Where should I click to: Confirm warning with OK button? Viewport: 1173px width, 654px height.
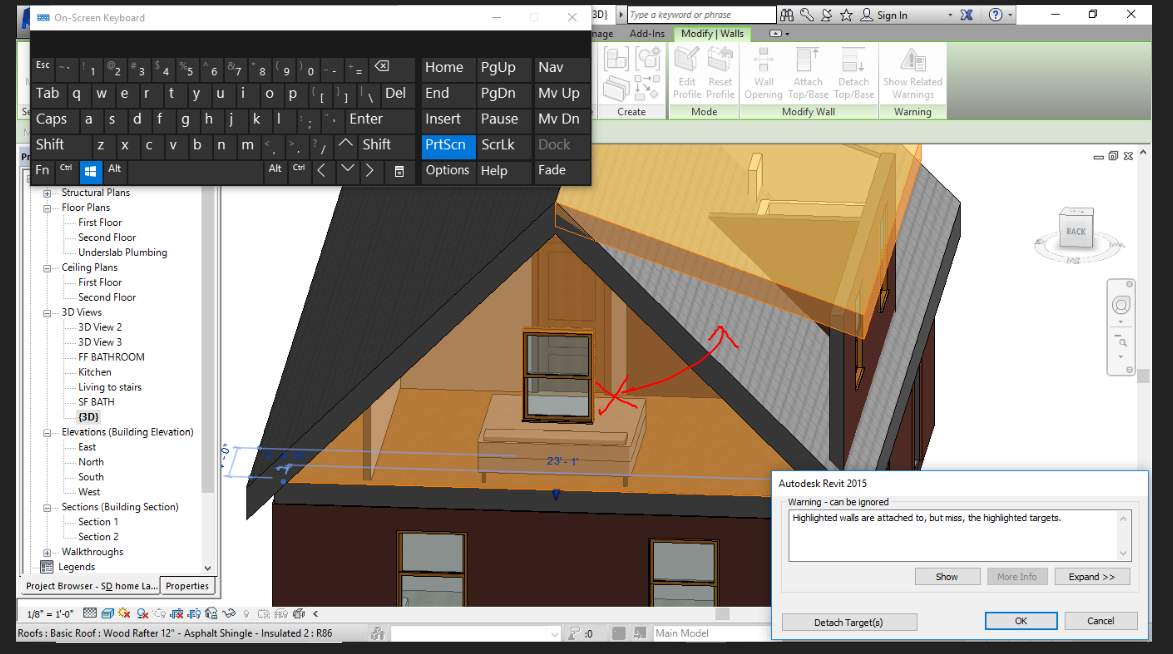click(1020, 621)
